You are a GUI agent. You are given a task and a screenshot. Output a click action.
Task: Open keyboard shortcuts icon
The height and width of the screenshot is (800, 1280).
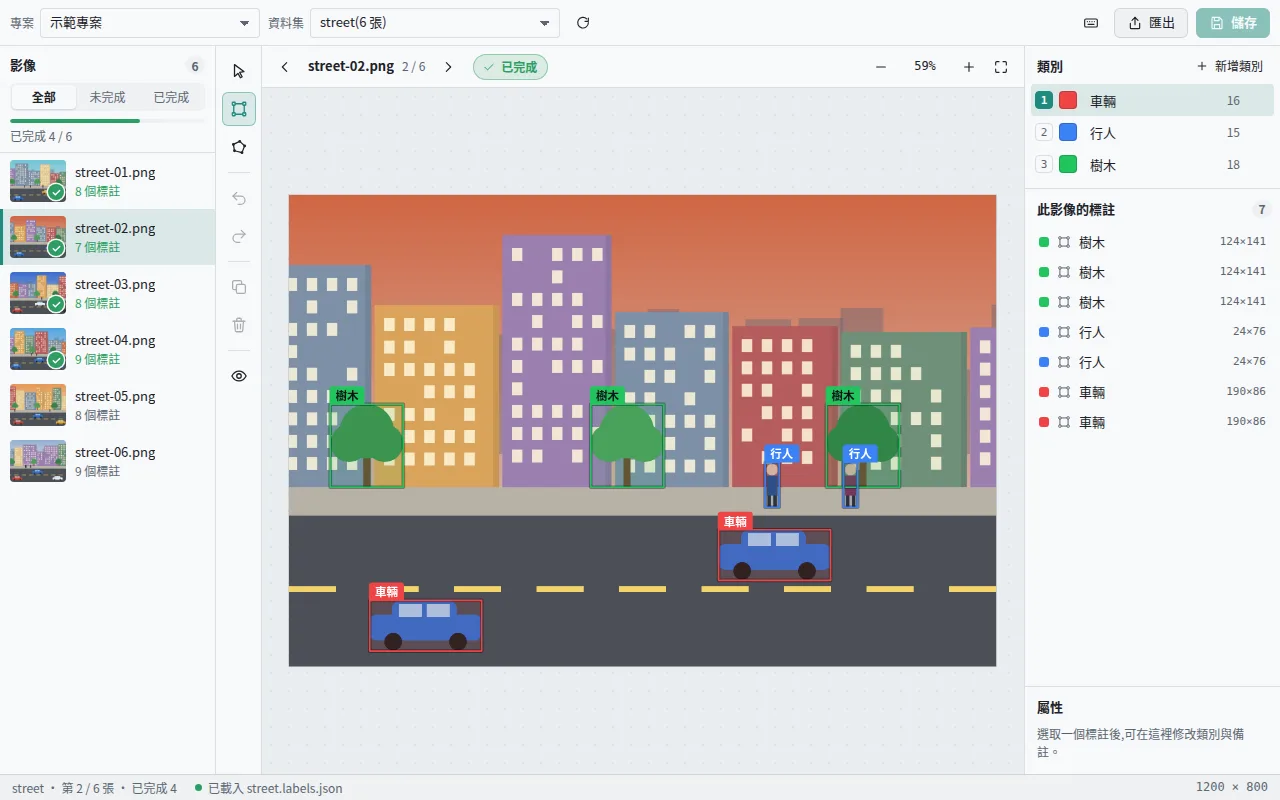(1091, 23)
